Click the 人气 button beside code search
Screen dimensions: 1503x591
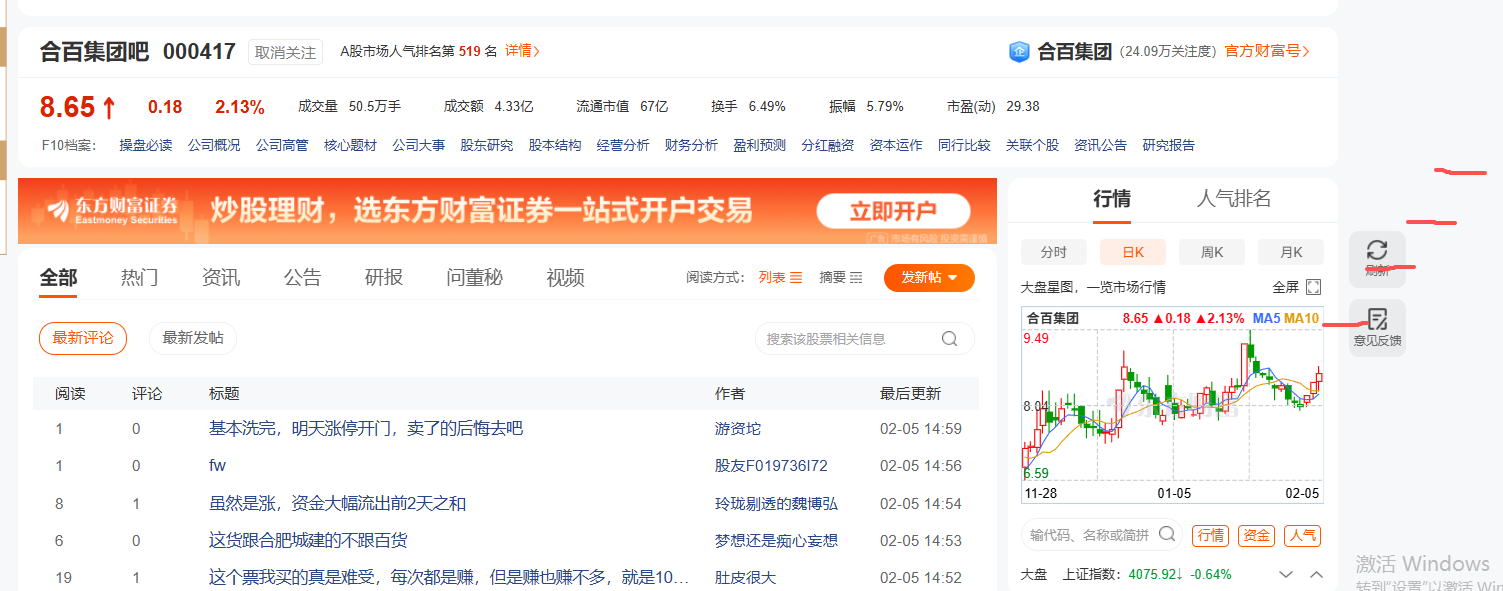coord(1303,535)
